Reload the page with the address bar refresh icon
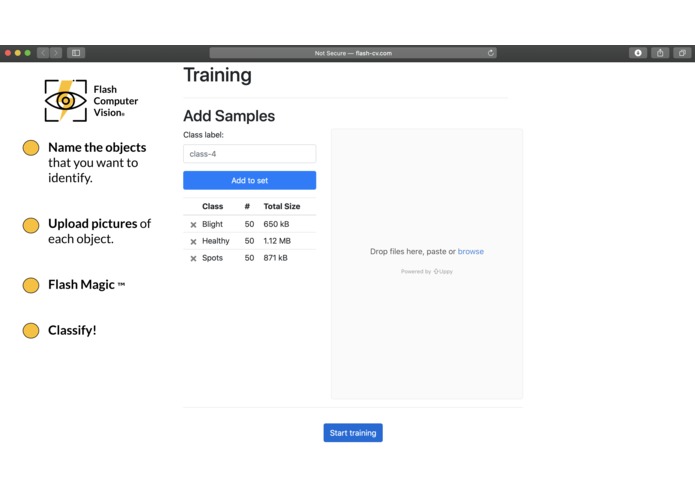Viewport: 695px width, 494px height. click(491, 53)
